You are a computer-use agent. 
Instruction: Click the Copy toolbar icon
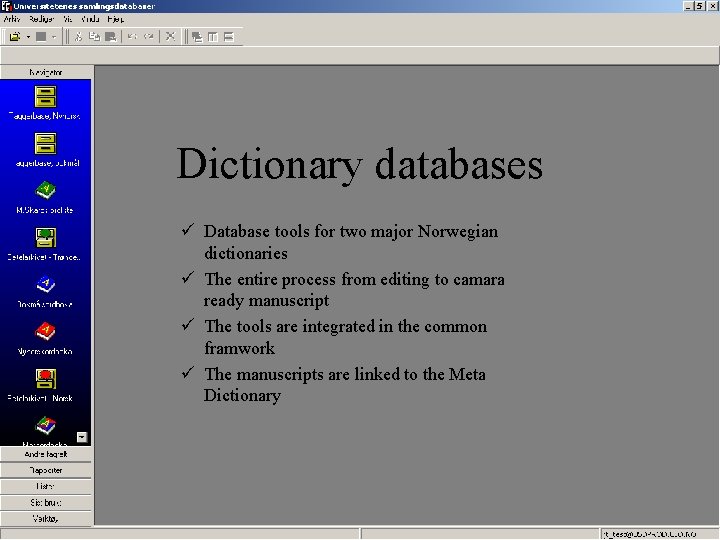click(x=94, y=37)
